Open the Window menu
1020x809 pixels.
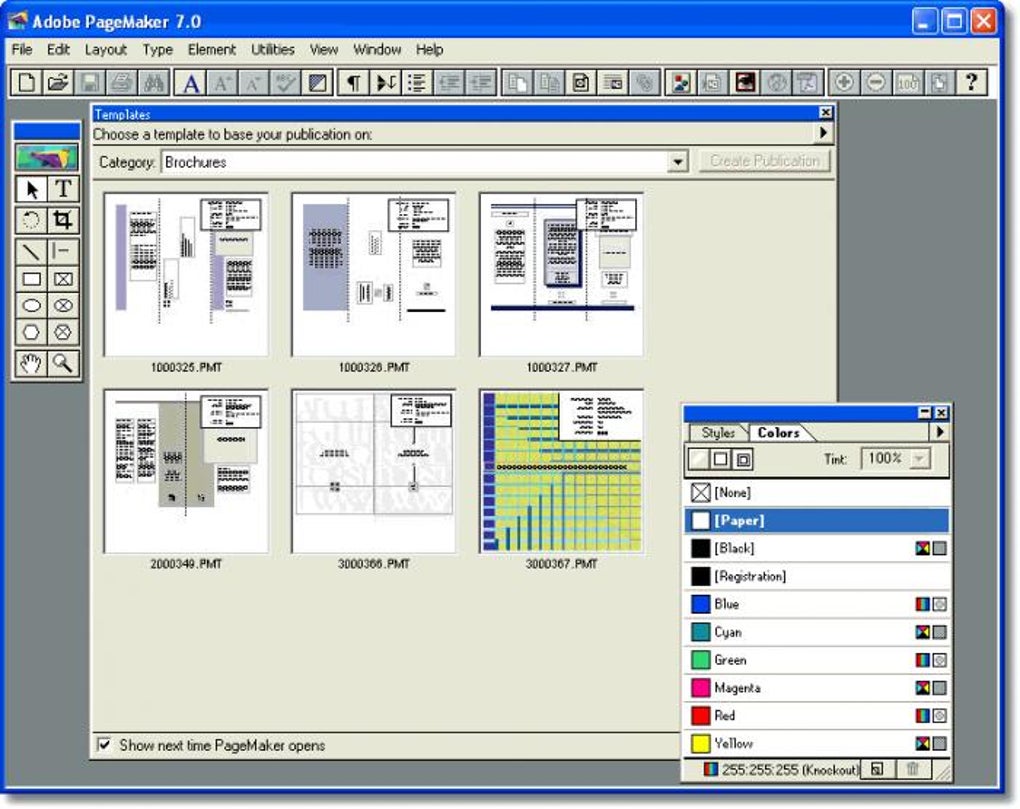(x=377, y=49)
